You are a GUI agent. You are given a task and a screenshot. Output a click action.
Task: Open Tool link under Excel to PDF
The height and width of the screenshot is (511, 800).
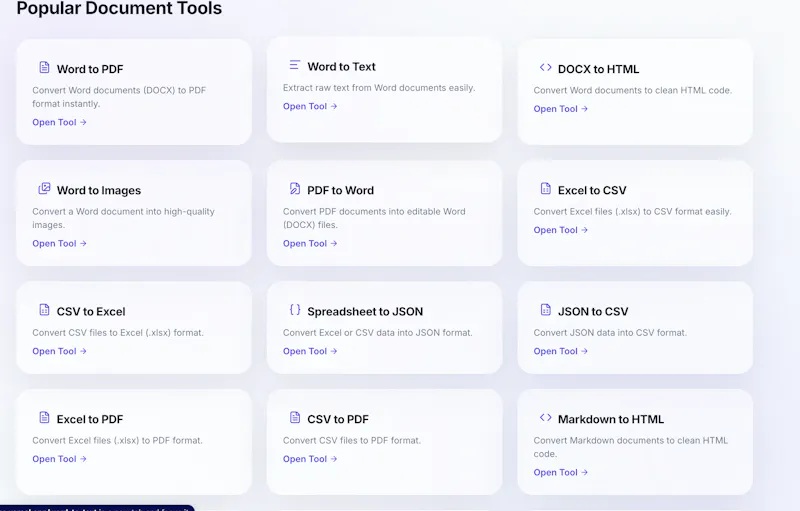[x=59, y=459]
